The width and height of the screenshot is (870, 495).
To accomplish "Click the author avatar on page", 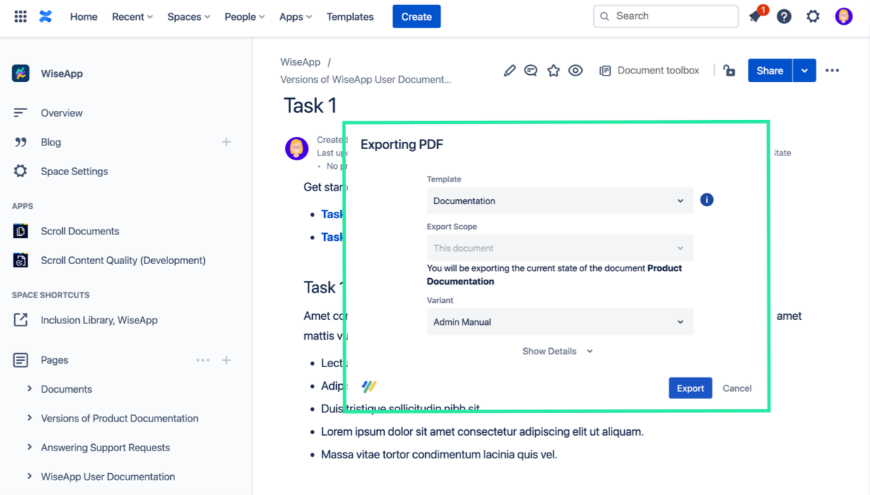I will tap(297, 149).
